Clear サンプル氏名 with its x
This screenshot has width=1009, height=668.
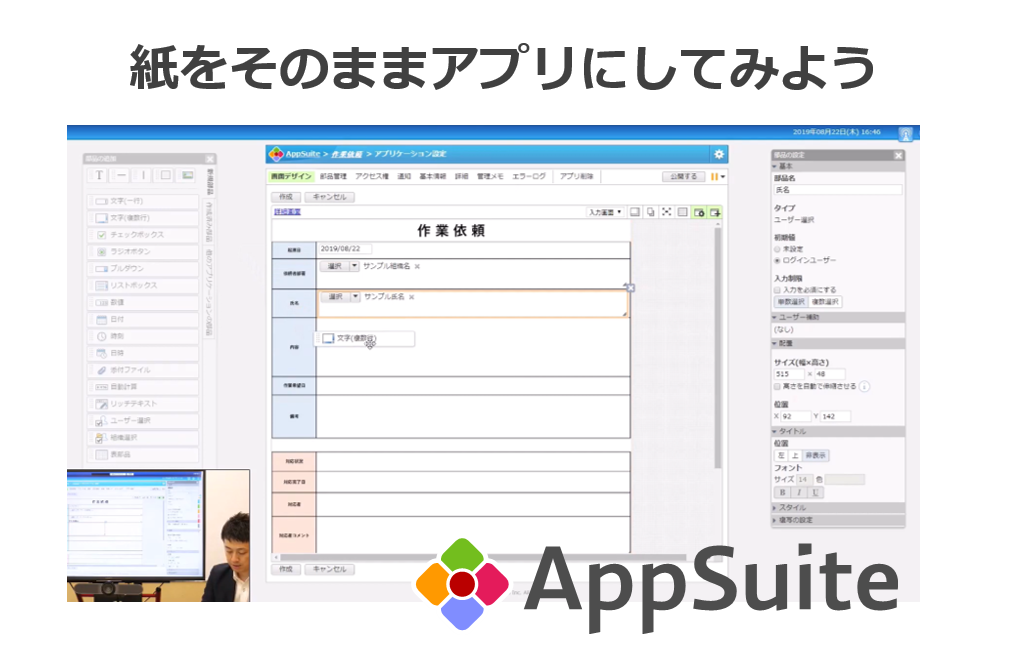click(412, 297)
